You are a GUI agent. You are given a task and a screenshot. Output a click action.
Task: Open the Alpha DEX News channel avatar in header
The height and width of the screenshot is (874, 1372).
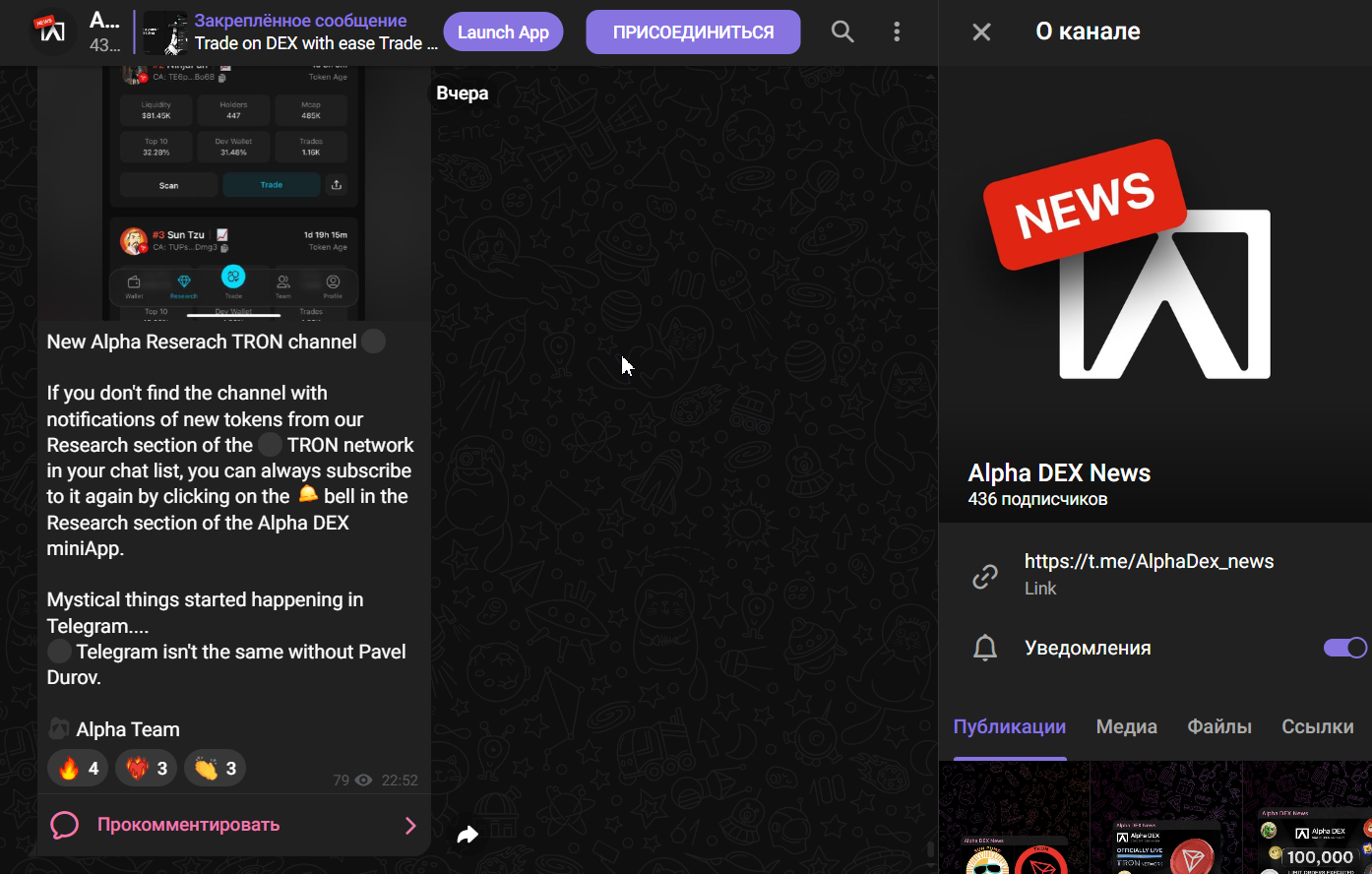[x=53, y=31]
